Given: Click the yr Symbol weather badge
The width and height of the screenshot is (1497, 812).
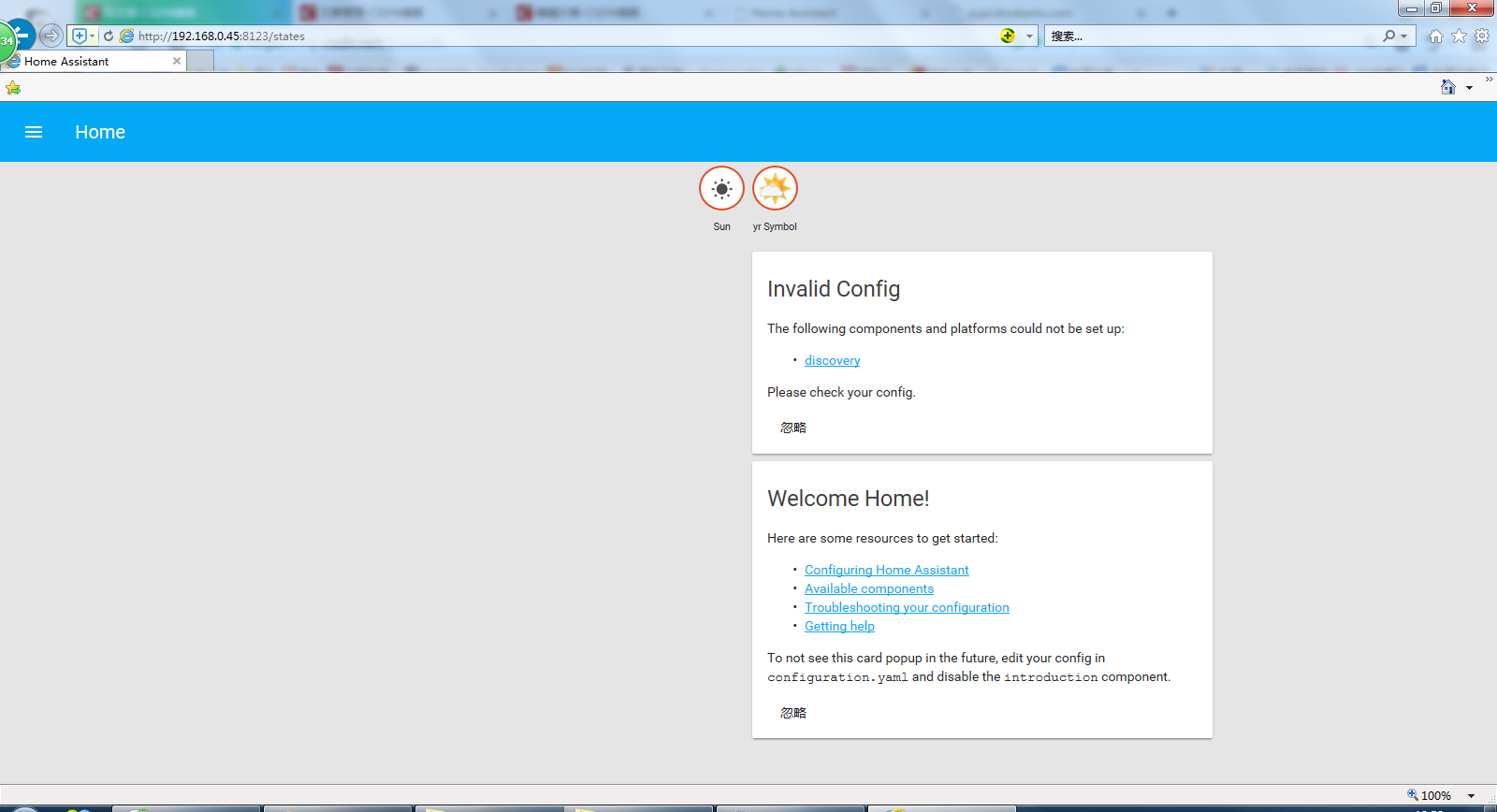Looking at the screenshot, I should [x=775, y=189].
